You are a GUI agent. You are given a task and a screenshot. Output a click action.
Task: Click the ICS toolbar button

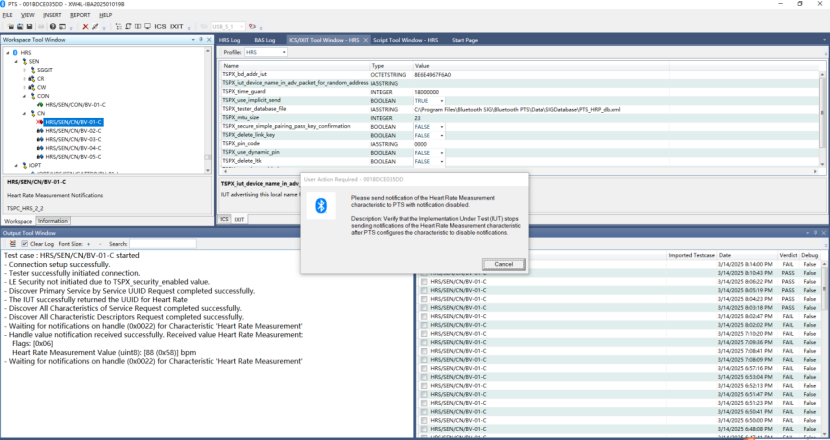pos(160,26)
